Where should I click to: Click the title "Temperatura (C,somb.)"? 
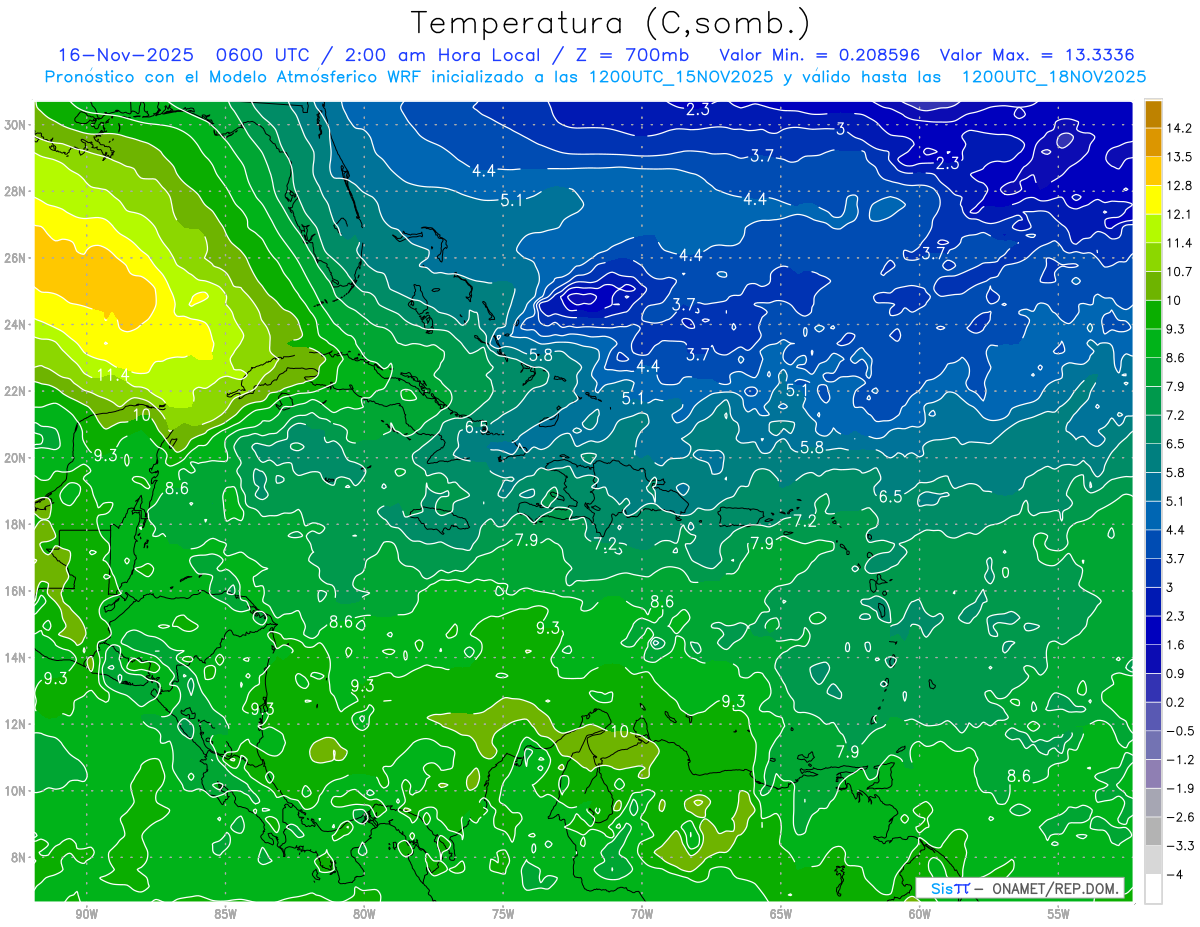tap(611, 22)
